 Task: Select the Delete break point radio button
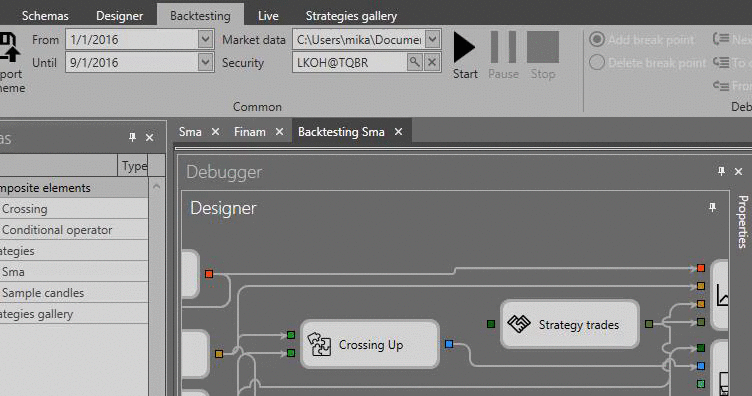(597, 62)
